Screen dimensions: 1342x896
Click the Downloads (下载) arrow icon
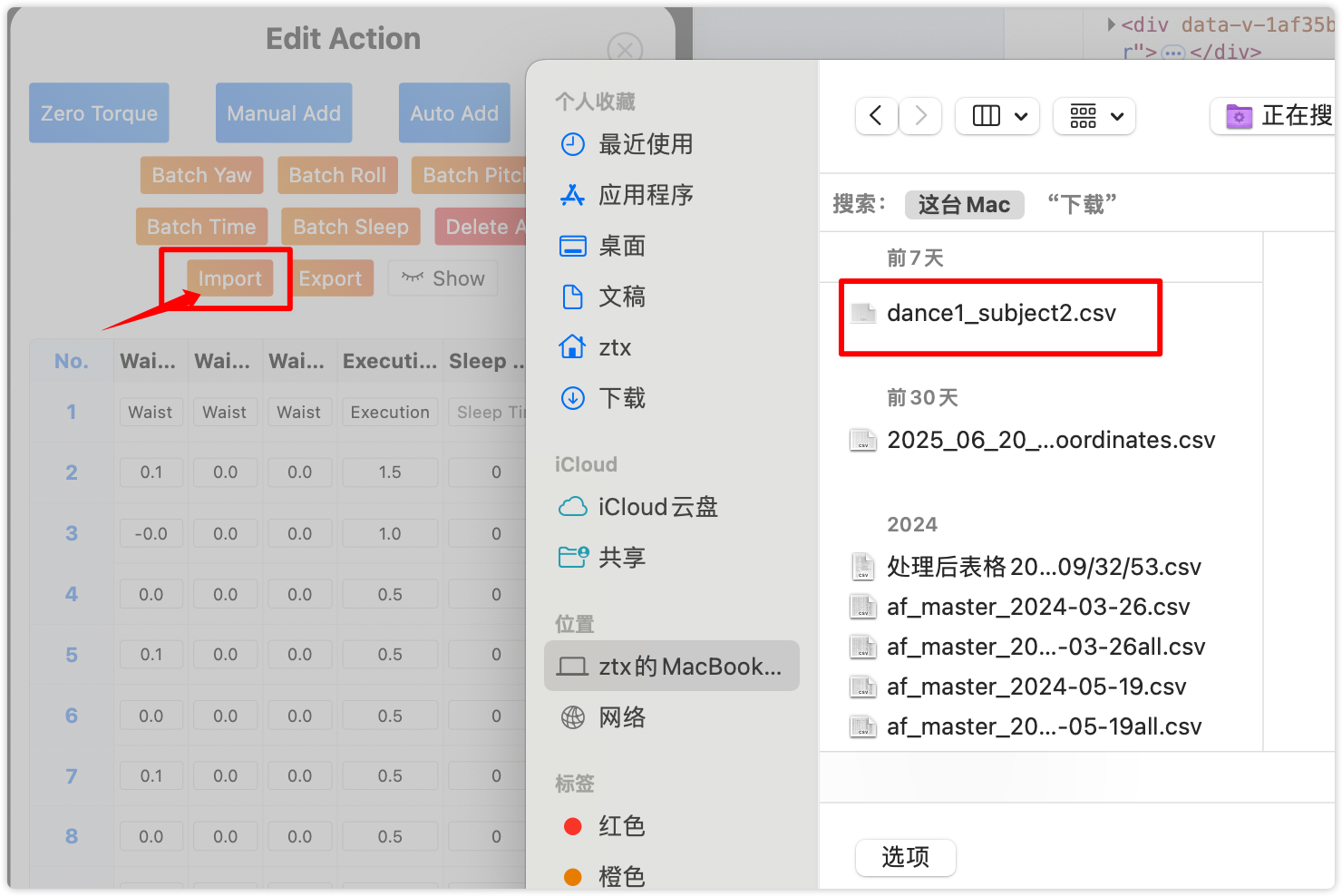(x=573, y=398)
